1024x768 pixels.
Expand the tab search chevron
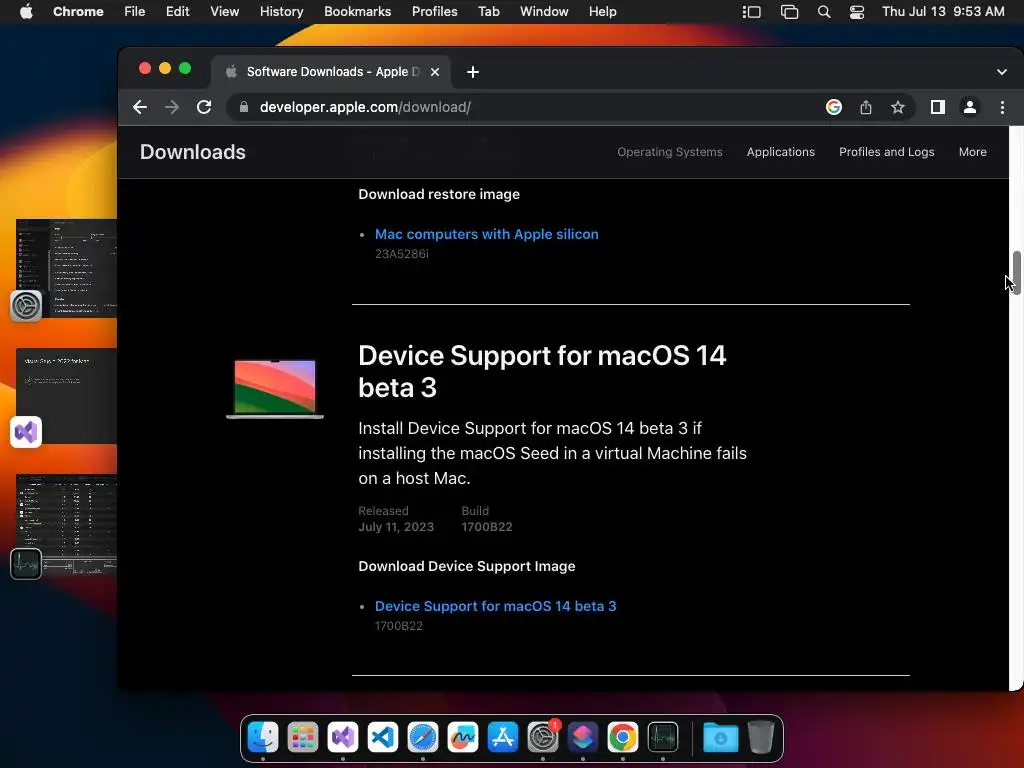coord(1002,72)
